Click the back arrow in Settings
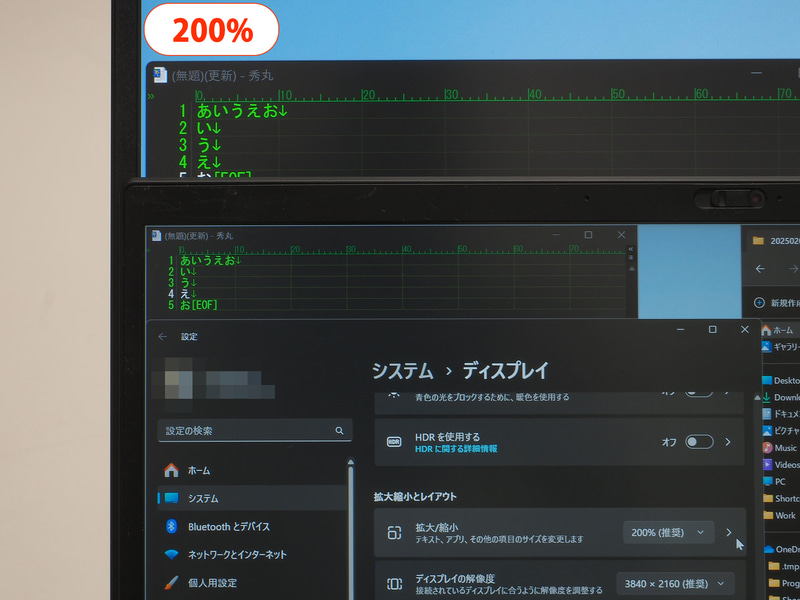This screenshot has height=600, width=800. tap(161, 336)
